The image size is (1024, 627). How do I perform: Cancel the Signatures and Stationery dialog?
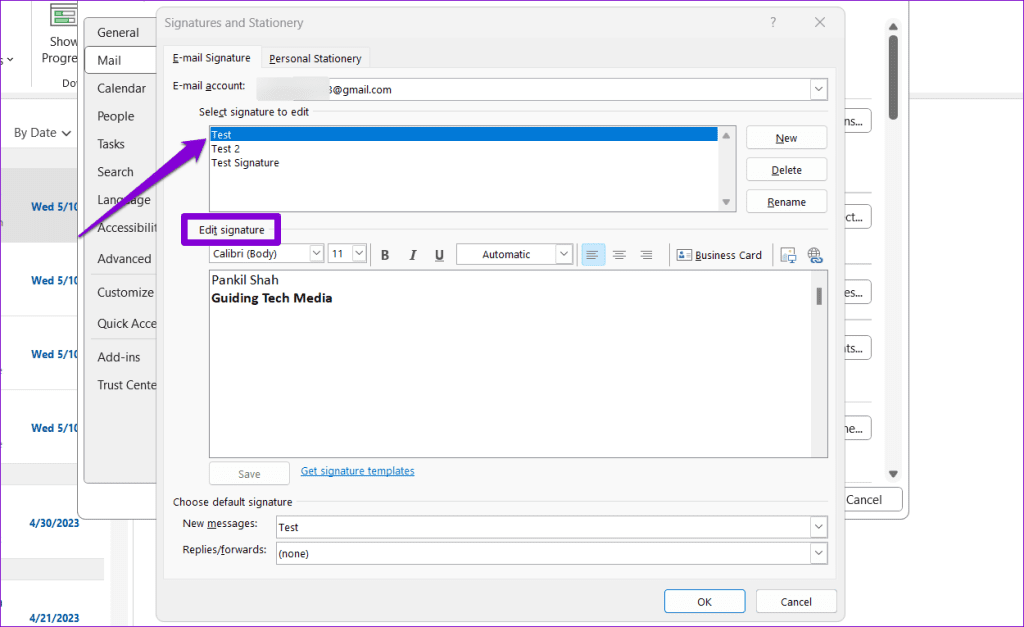pyautogui.click(x=796, y=602)
